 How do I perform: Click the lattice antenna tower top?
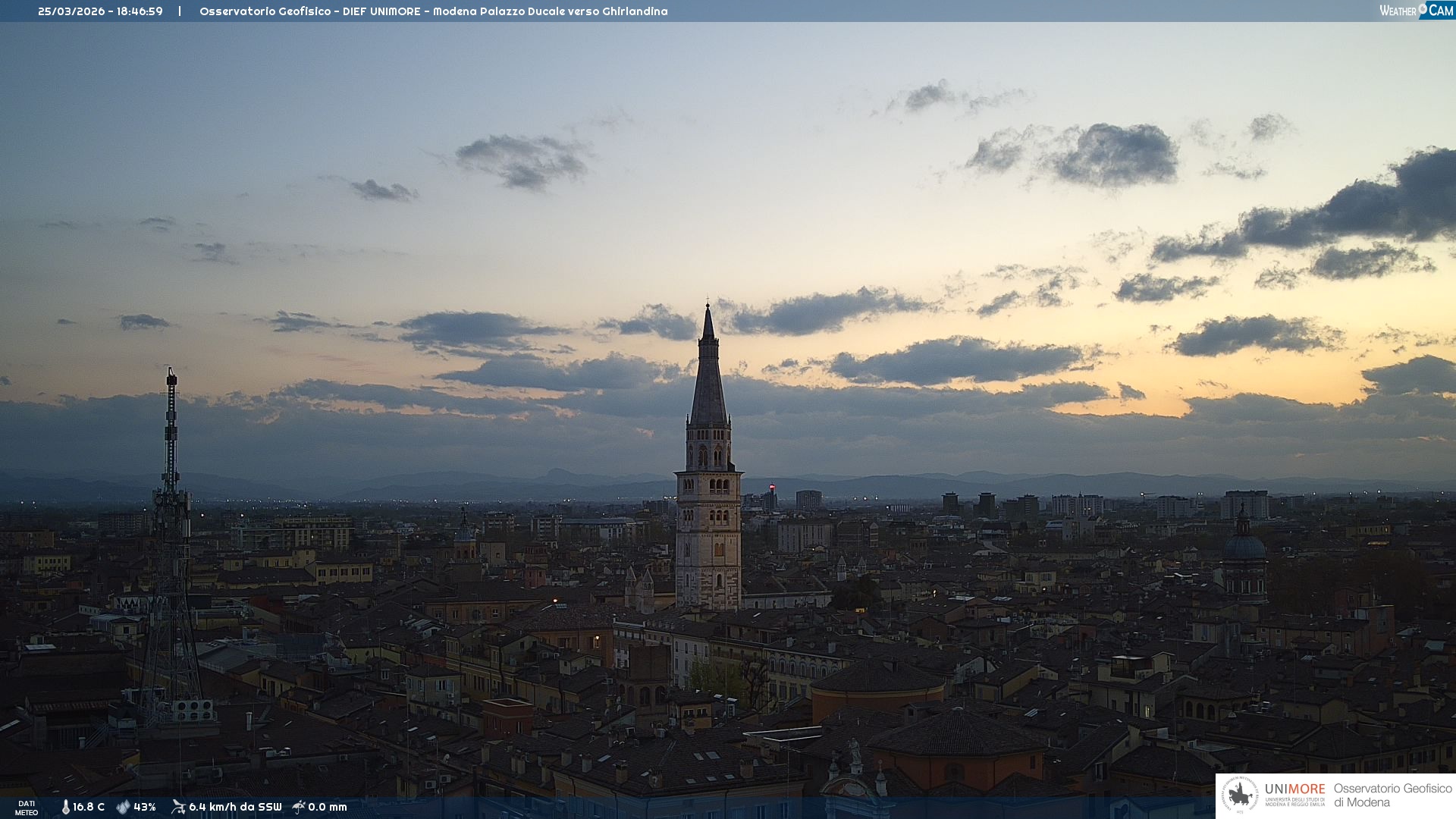pos(171,379)
